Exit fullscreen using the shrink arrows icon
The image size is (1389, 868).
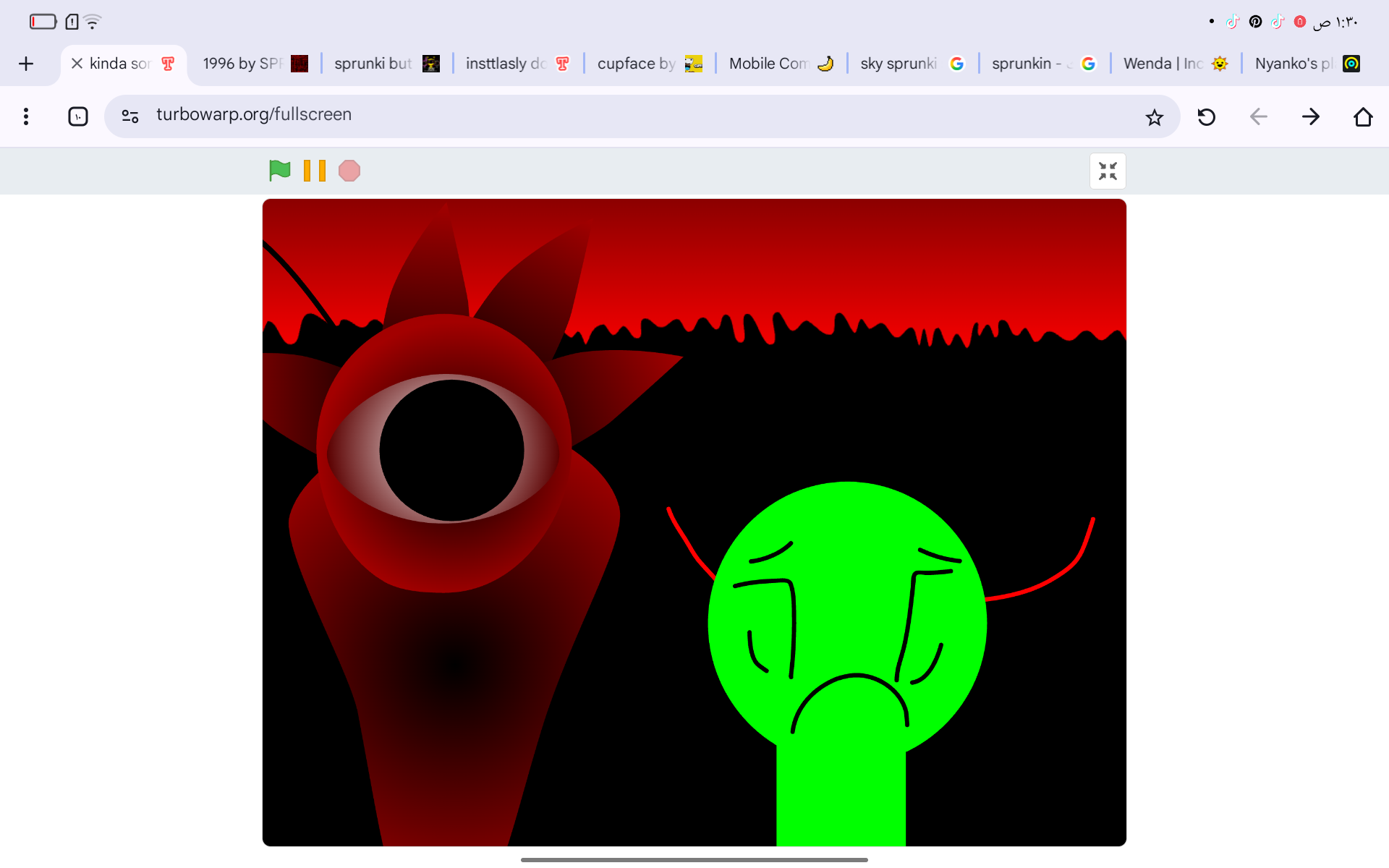click(1107, 171)
